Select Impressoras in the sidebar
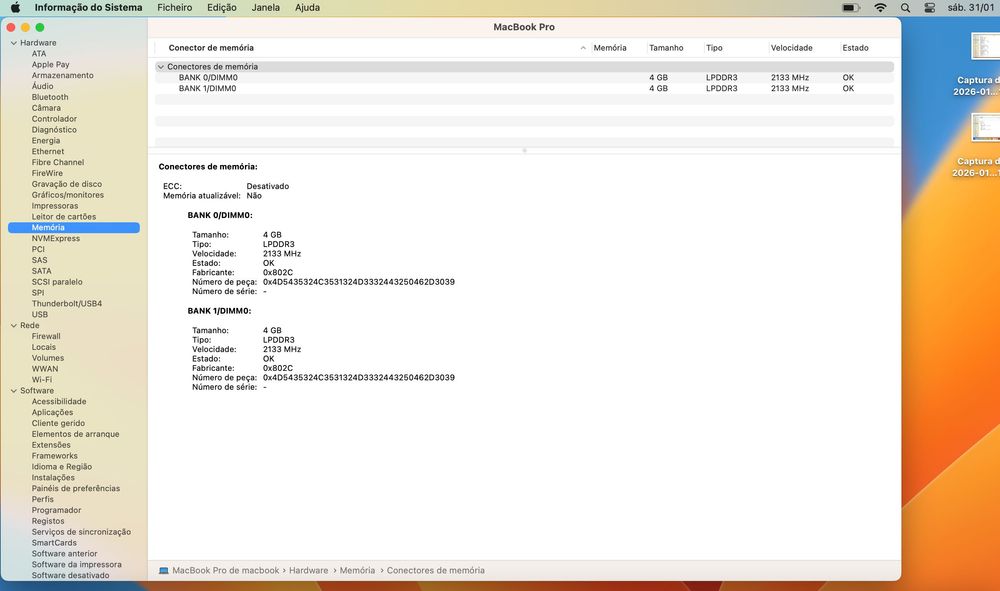Viewport: 1000px width, 591px height. click(x=55, y=206)
